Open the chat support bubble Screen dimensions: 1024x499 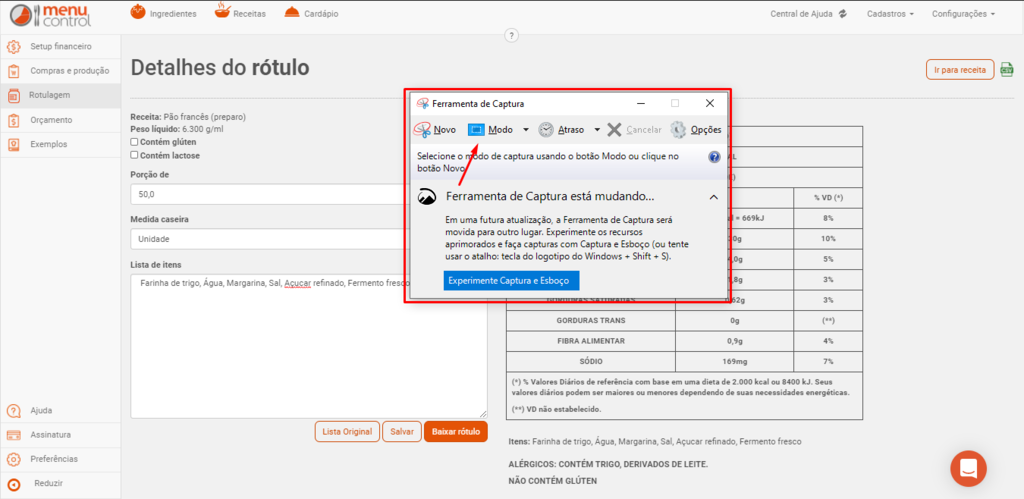(968, 468)
